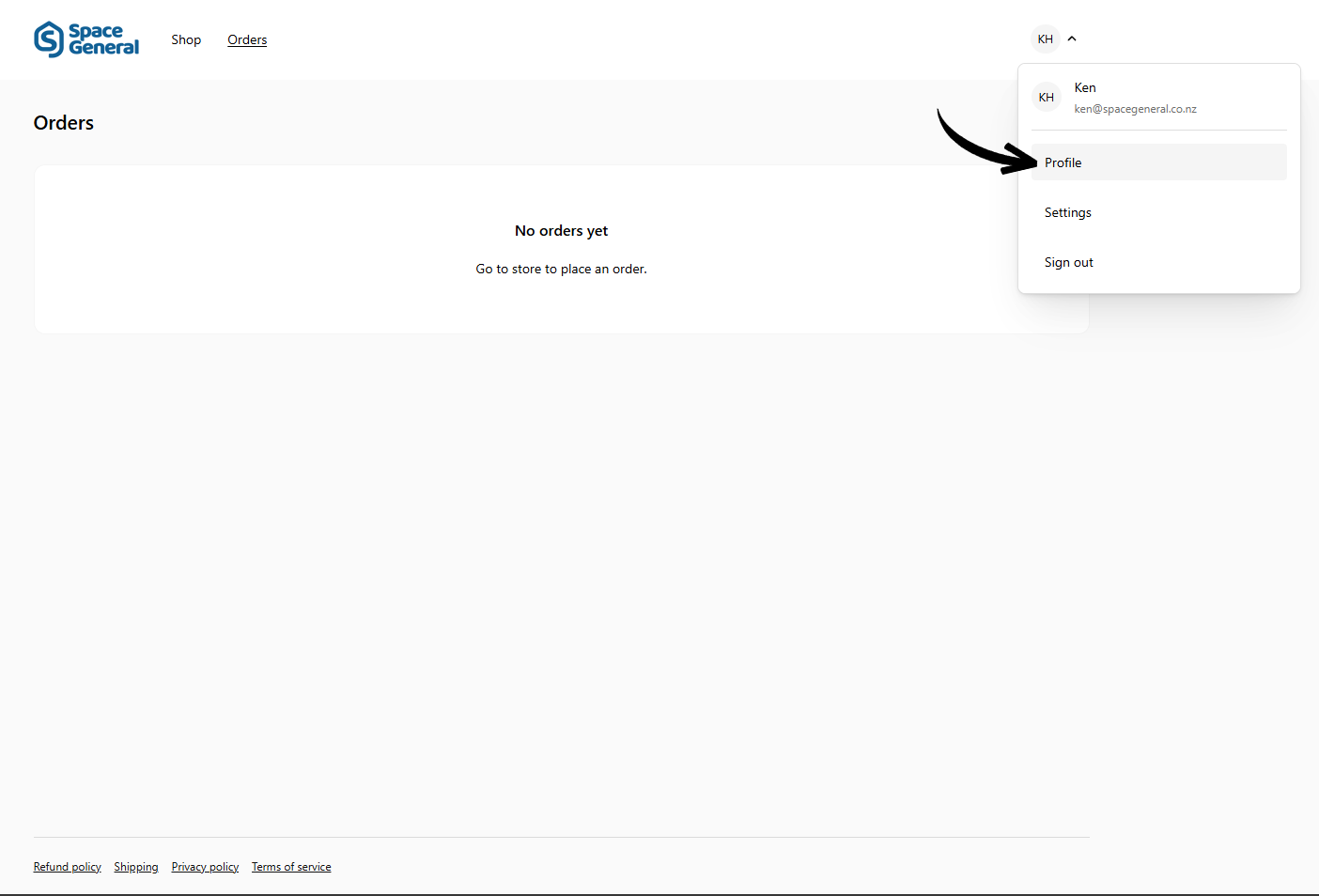1319x896 pixels.
Task: Click the 'No orders yet' message
Action: coord(561,231)
